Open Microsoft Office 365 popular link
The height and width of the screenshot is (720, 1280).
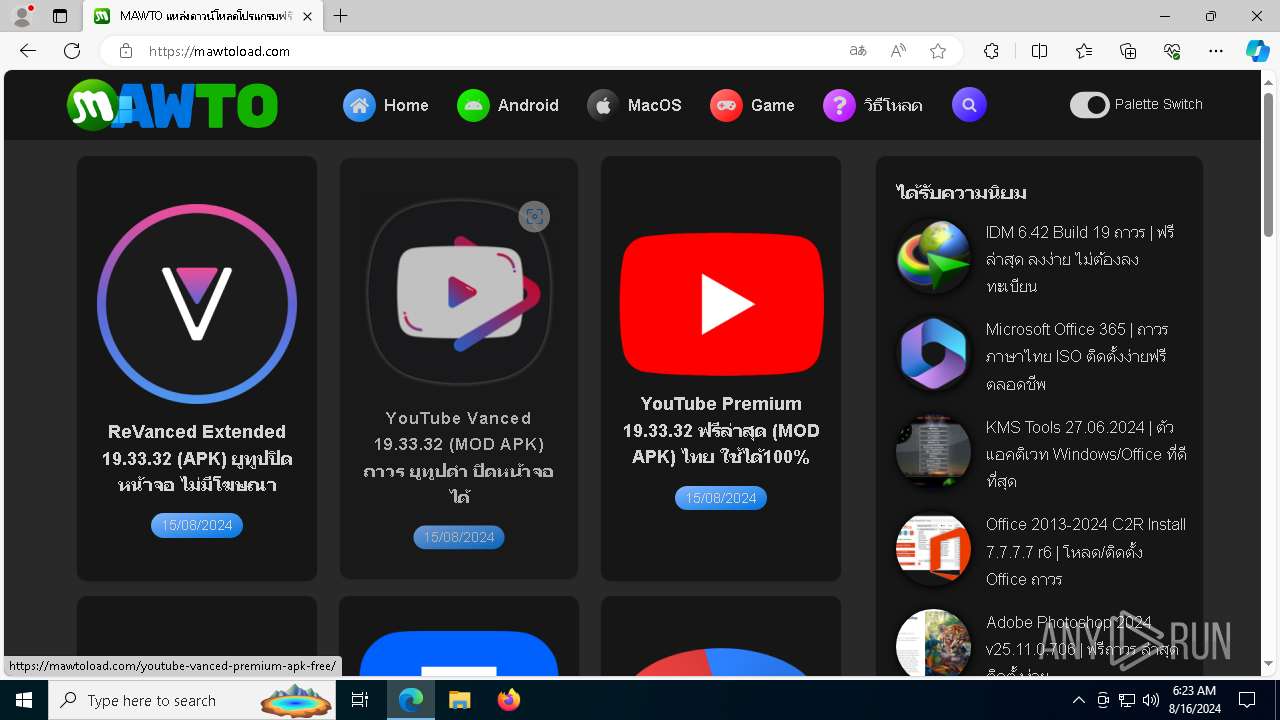(1077, 356)
